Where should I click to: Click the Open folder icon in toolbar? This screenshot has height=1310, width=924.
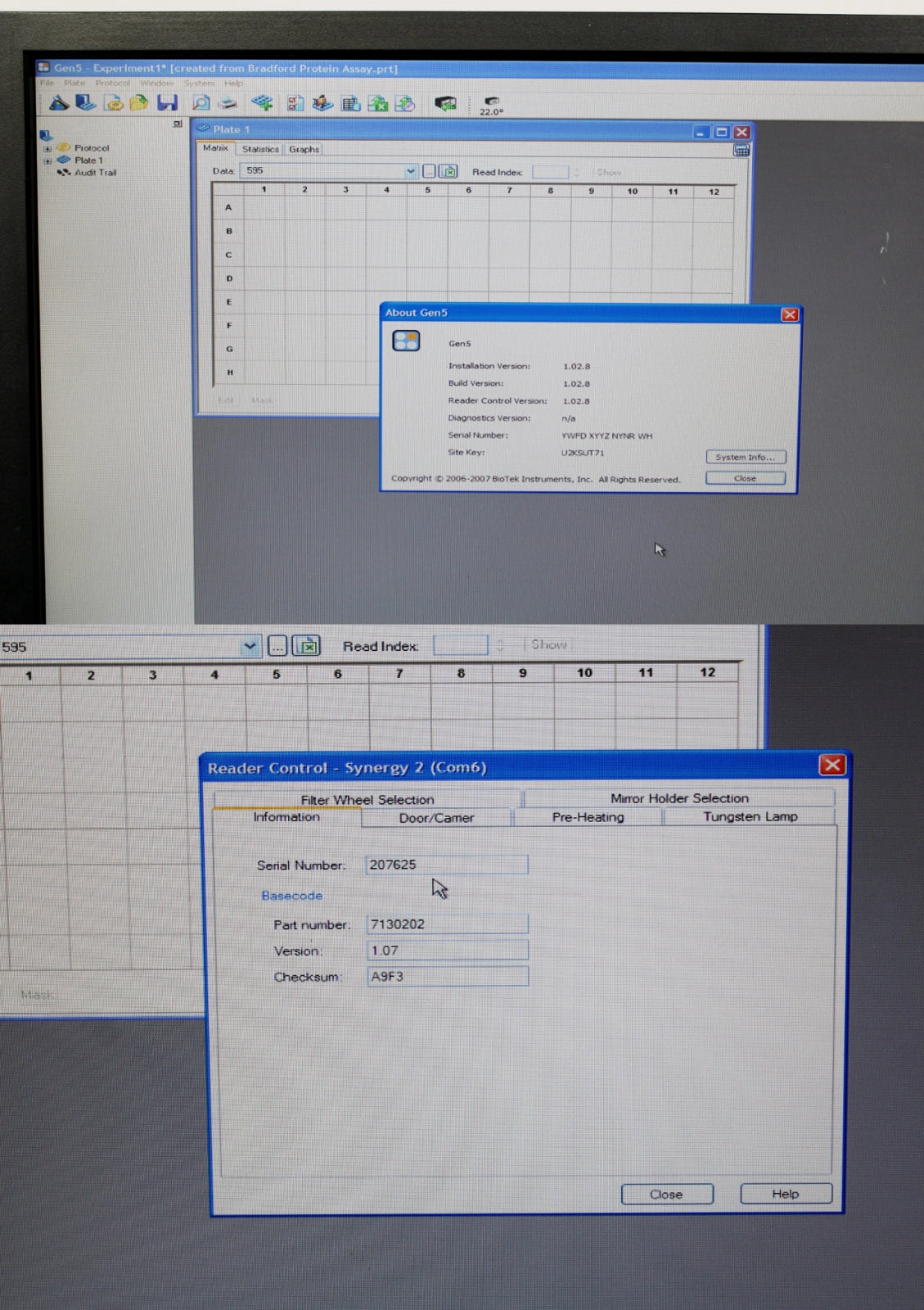[x=139, y=102]
